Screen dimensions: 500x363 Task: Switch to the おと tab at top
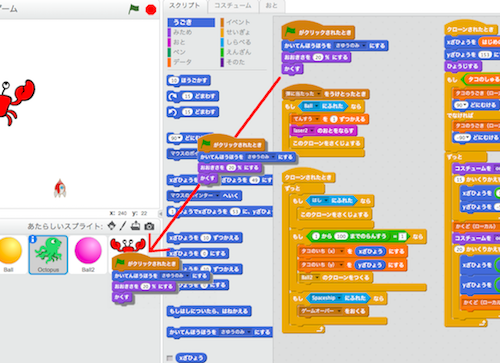(x=272, y=6)
